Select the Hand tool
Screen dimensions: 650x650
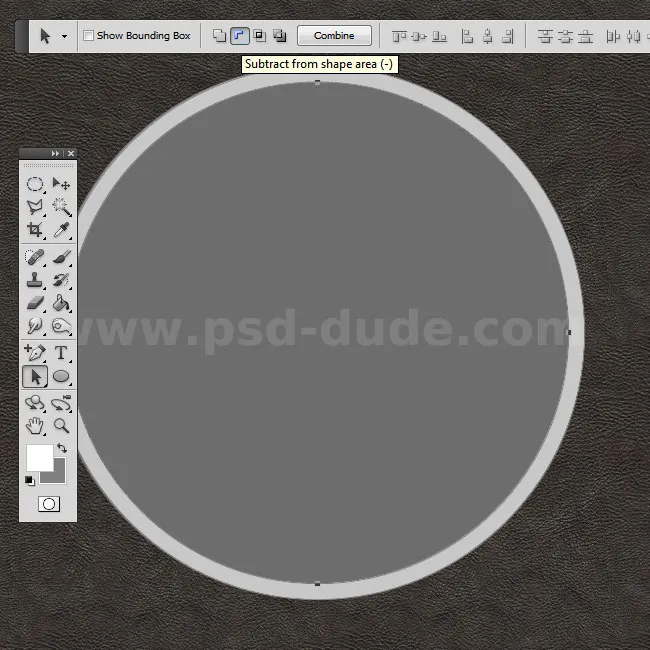tap(35, 426)
